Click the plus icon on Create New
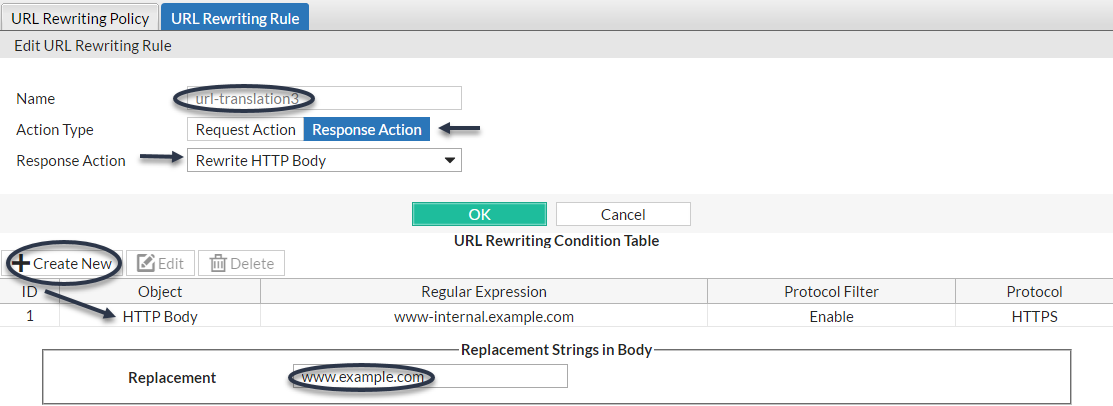This screenshot has width=1113, height=406. coord(20,264)
